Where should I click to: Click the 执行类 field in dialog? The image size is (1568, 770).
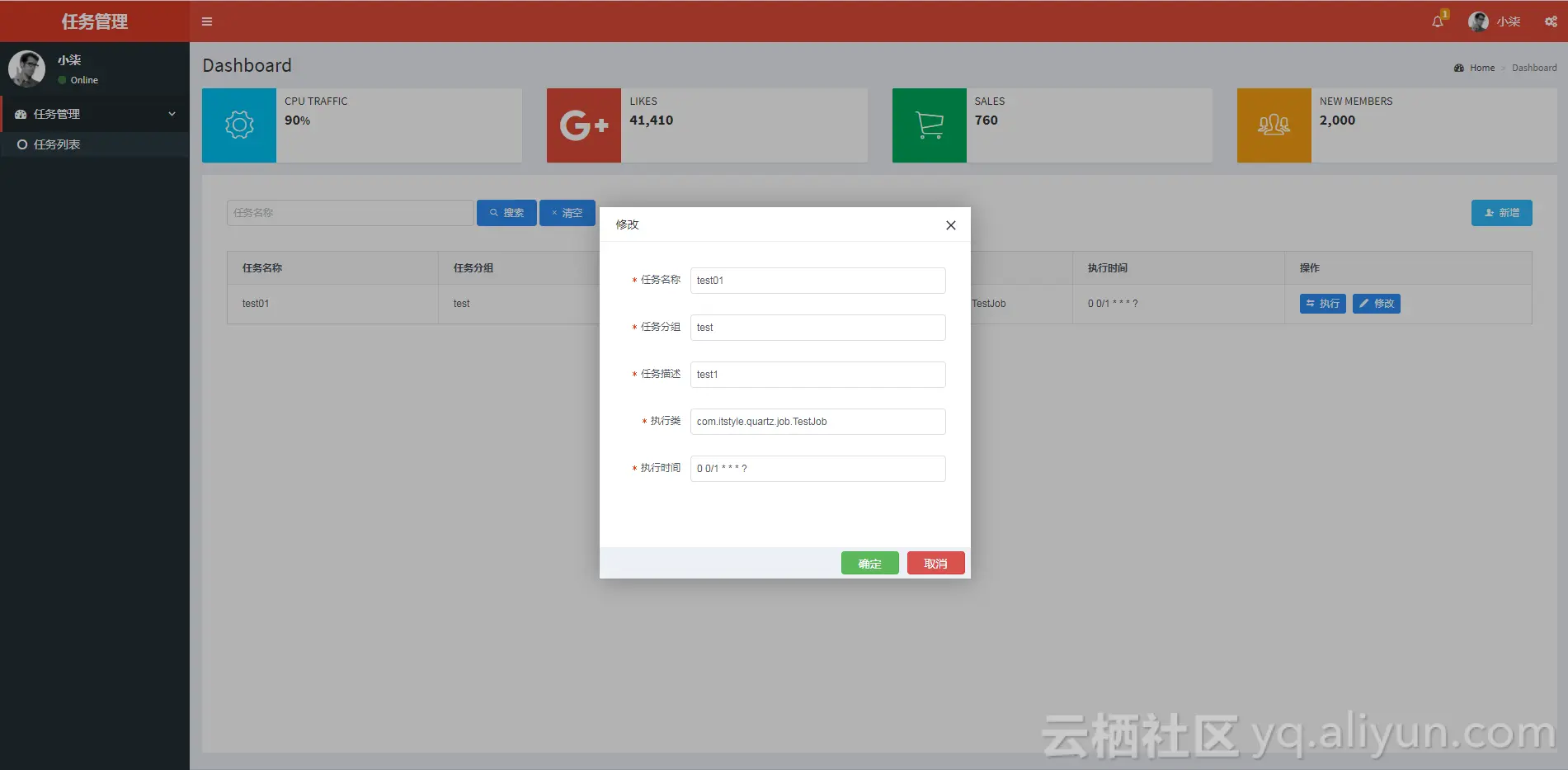(818, 422)
